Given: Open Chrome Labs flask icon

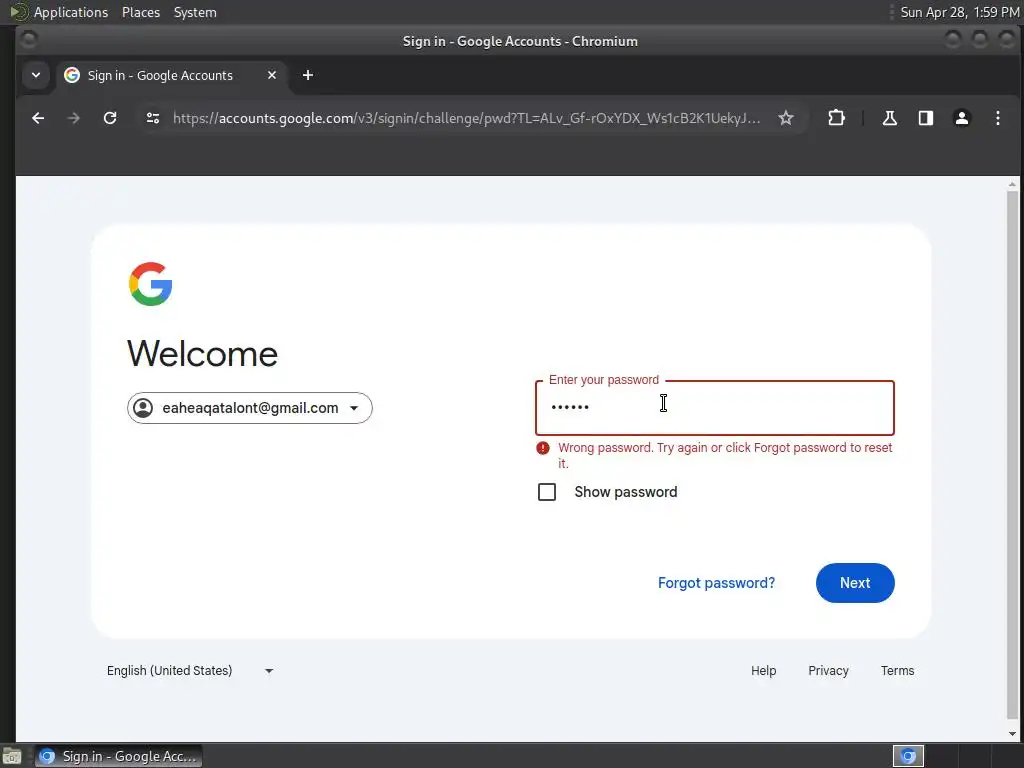Looking at the screenshot, I should point(889,118).
